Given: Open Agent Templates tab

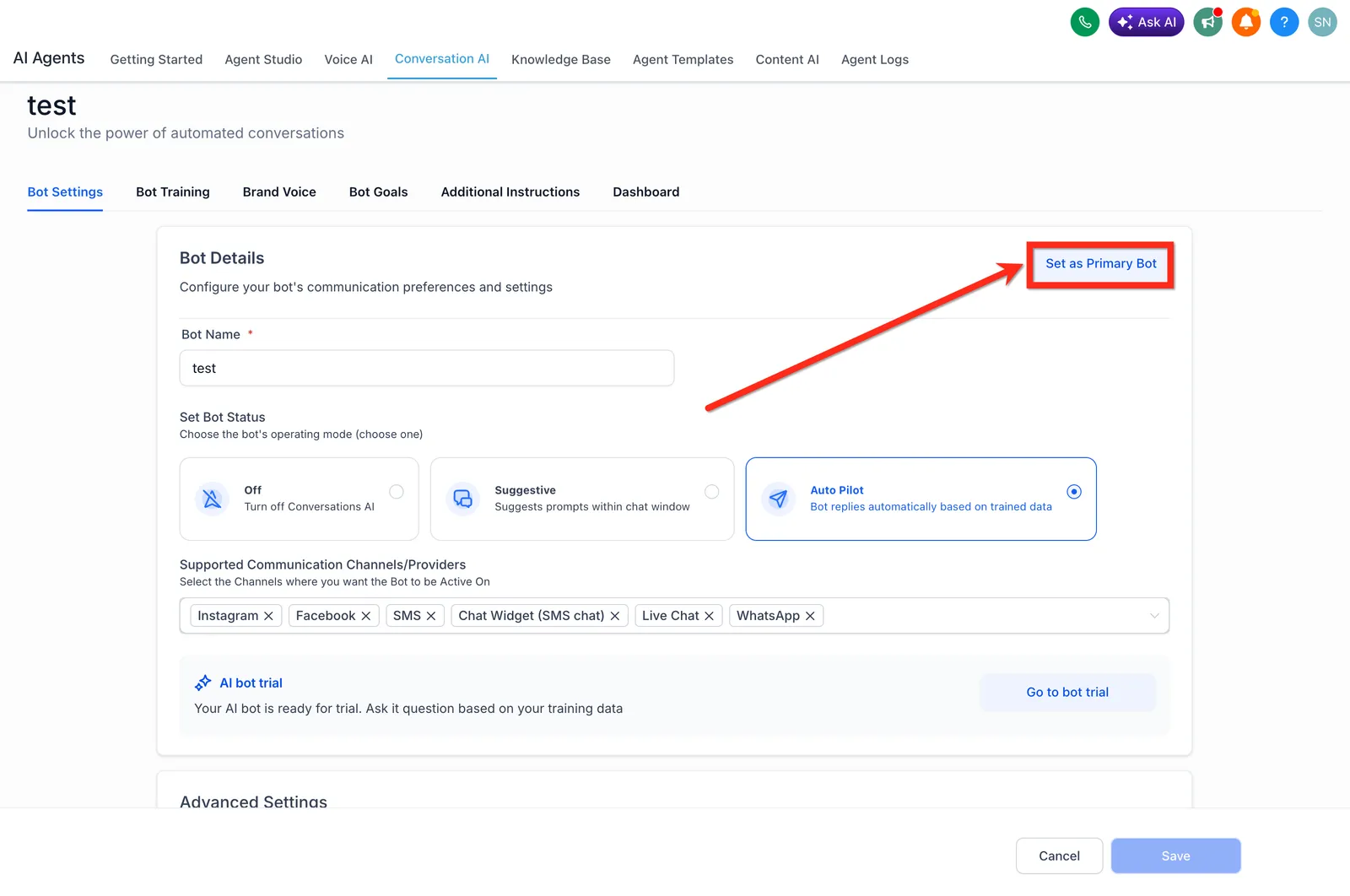Looking at the screenshot, I should [683, 59].
